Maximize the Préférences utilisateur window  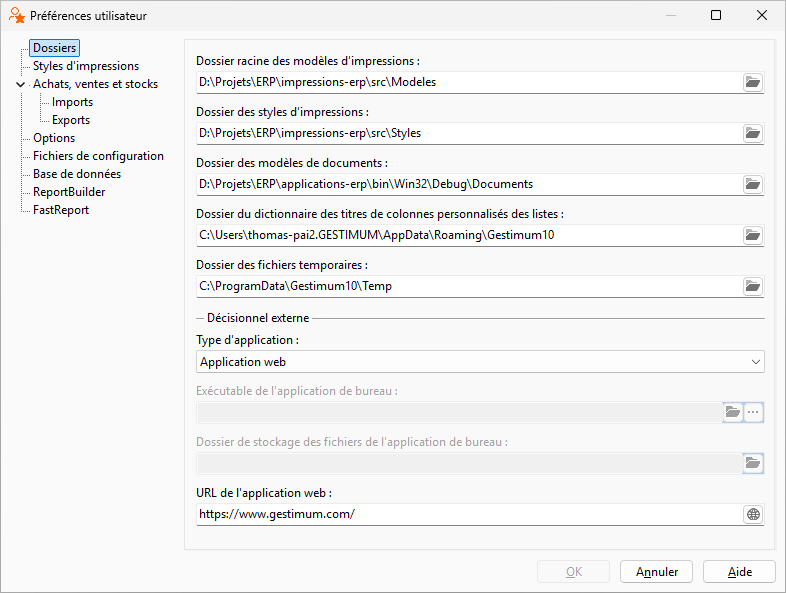pos(716,16)
